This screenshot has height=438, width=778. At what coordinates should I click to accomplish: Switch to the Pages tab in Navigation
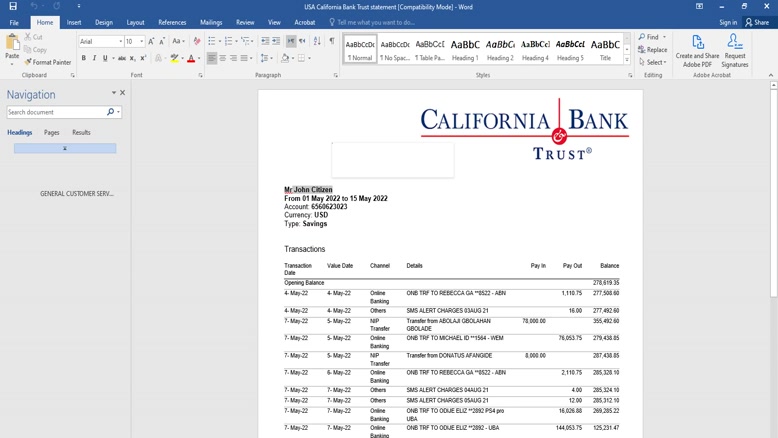coord(51,132)
